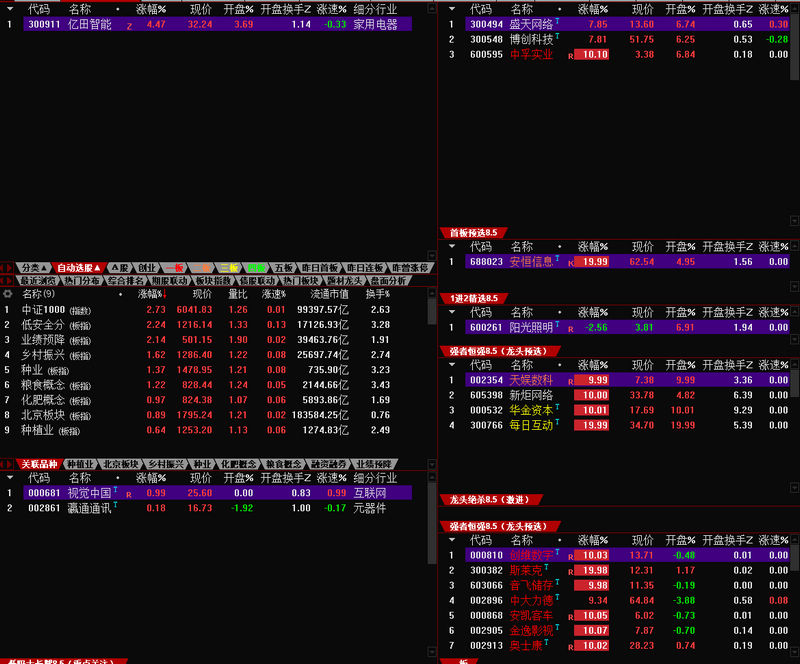Expand column menu of the 亿田智能 table

(x=10, y=9)
